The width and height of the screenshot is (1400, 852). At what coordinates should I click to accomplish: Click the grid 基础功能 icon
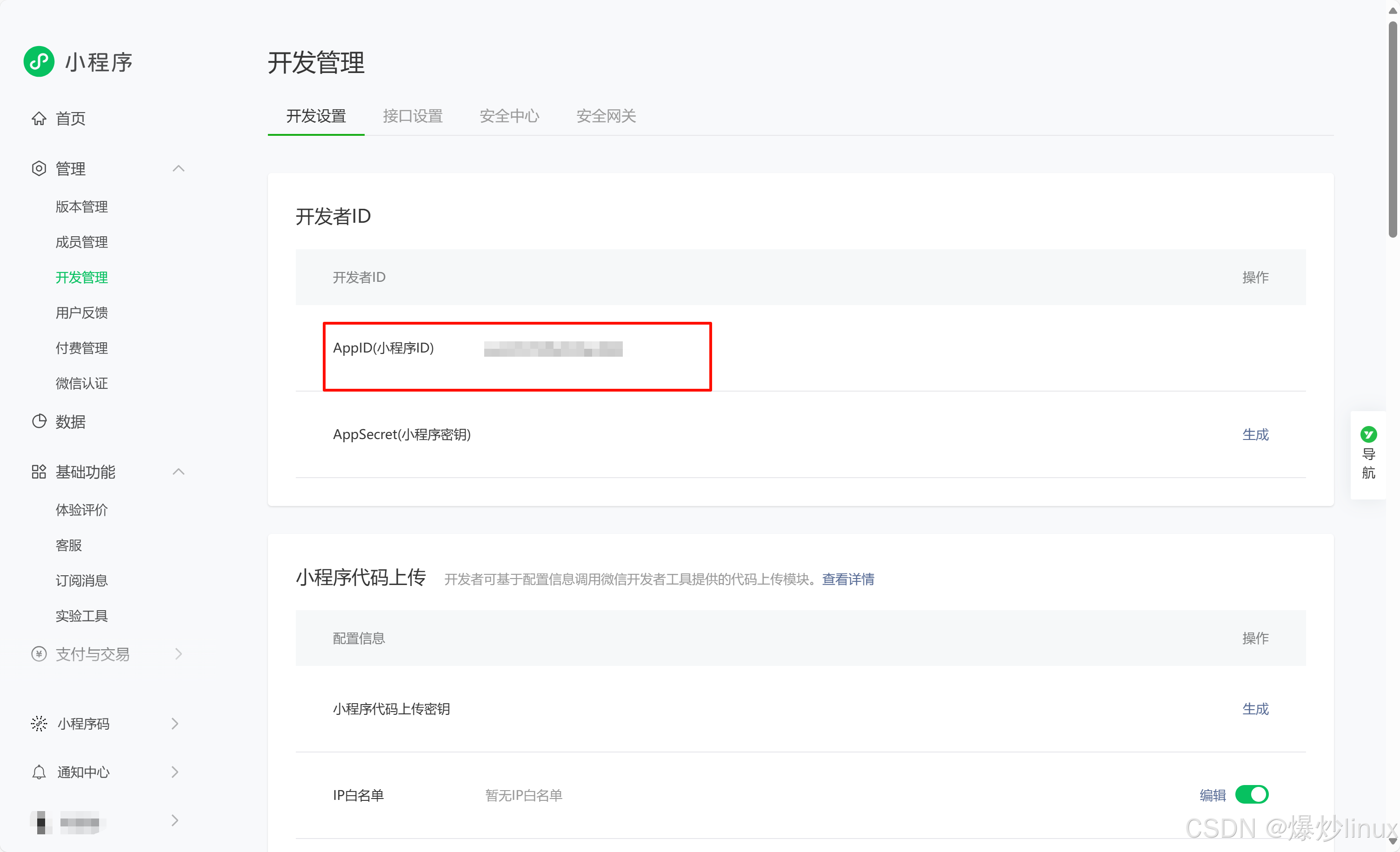[x=39, y=472]
